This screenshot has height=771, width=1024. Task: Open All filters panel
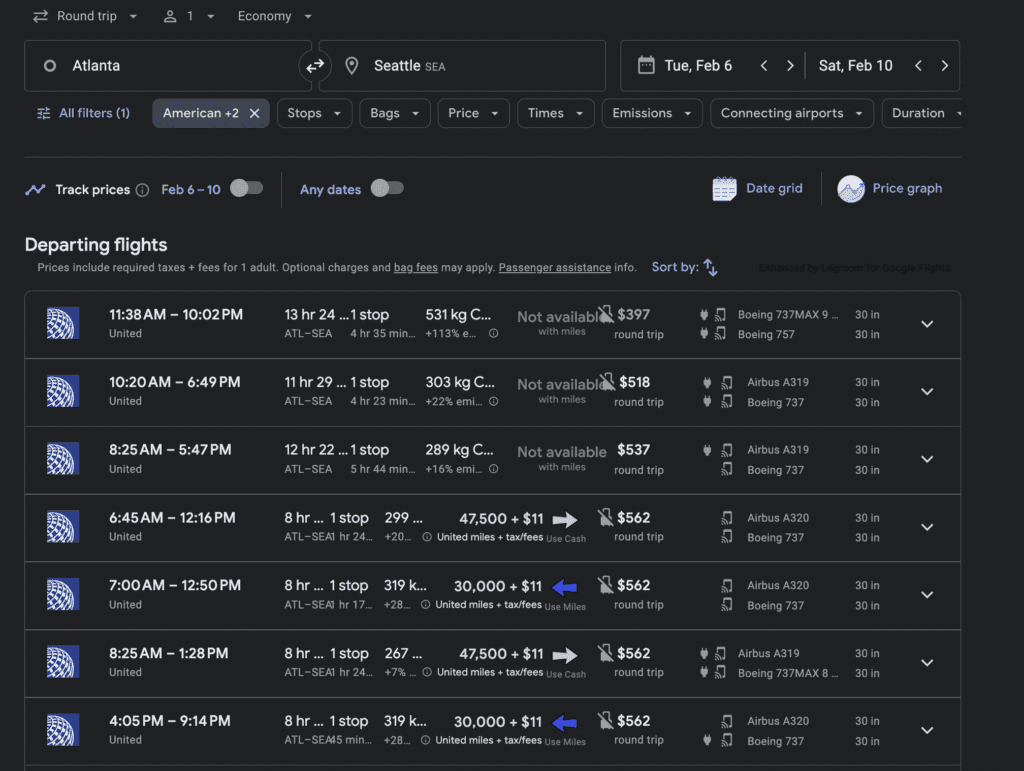click(x=83, y=113)
